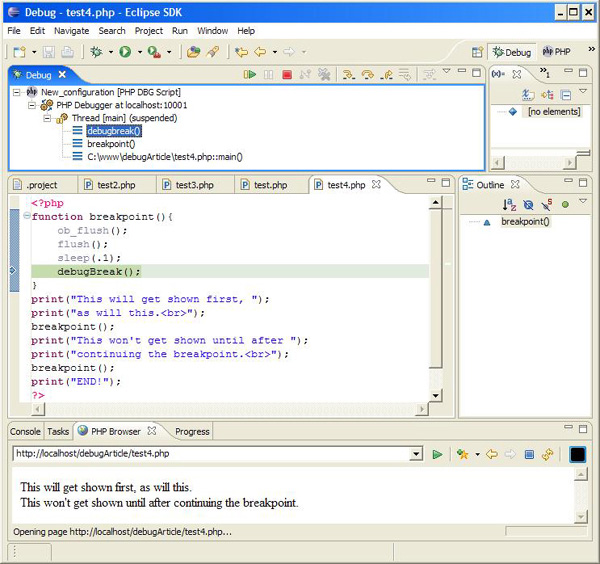The image size is (600, 564).
Task: Open the Run menu
Action: coord(179,31)
